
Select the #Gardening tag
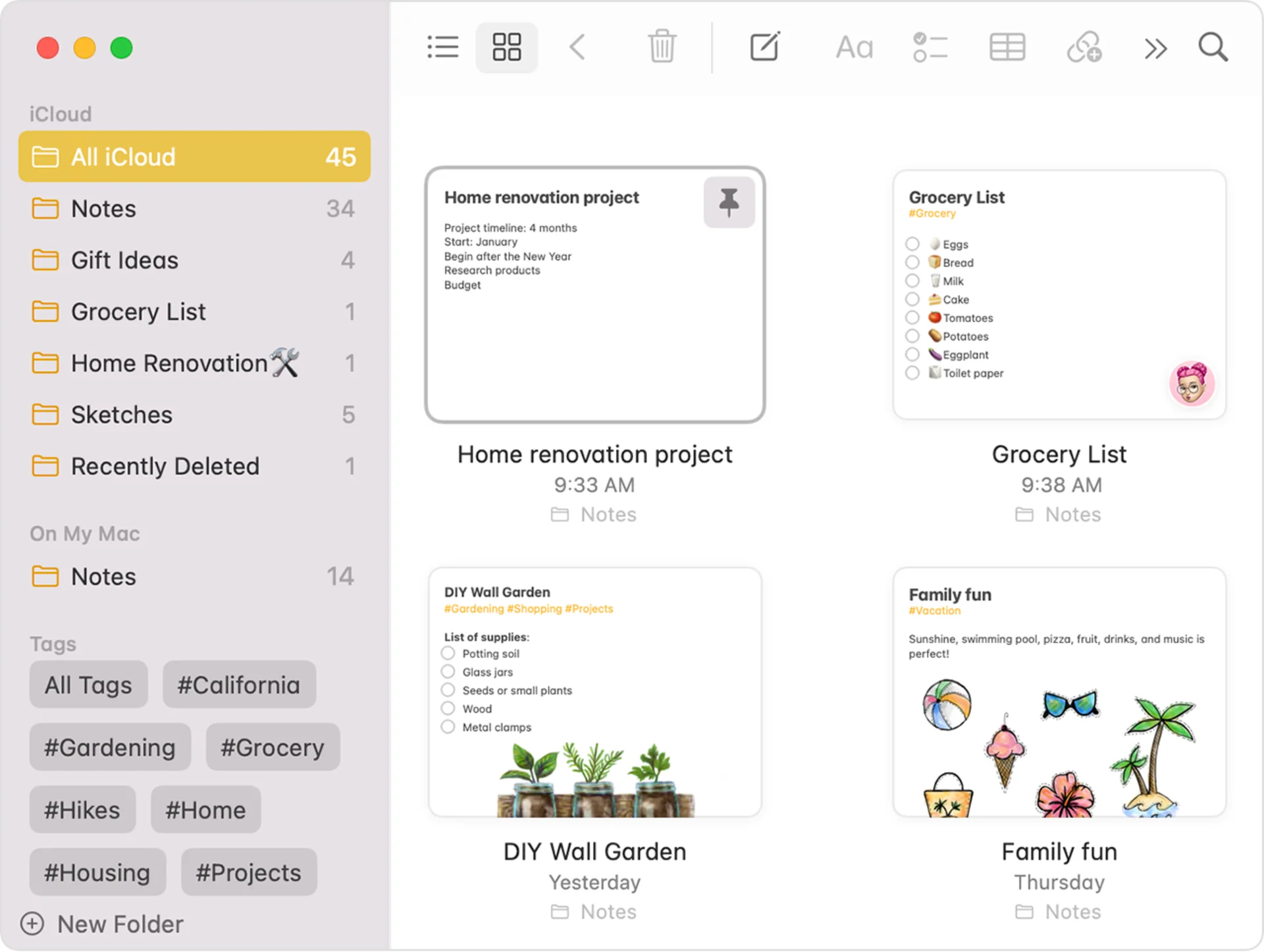point(109,747)
